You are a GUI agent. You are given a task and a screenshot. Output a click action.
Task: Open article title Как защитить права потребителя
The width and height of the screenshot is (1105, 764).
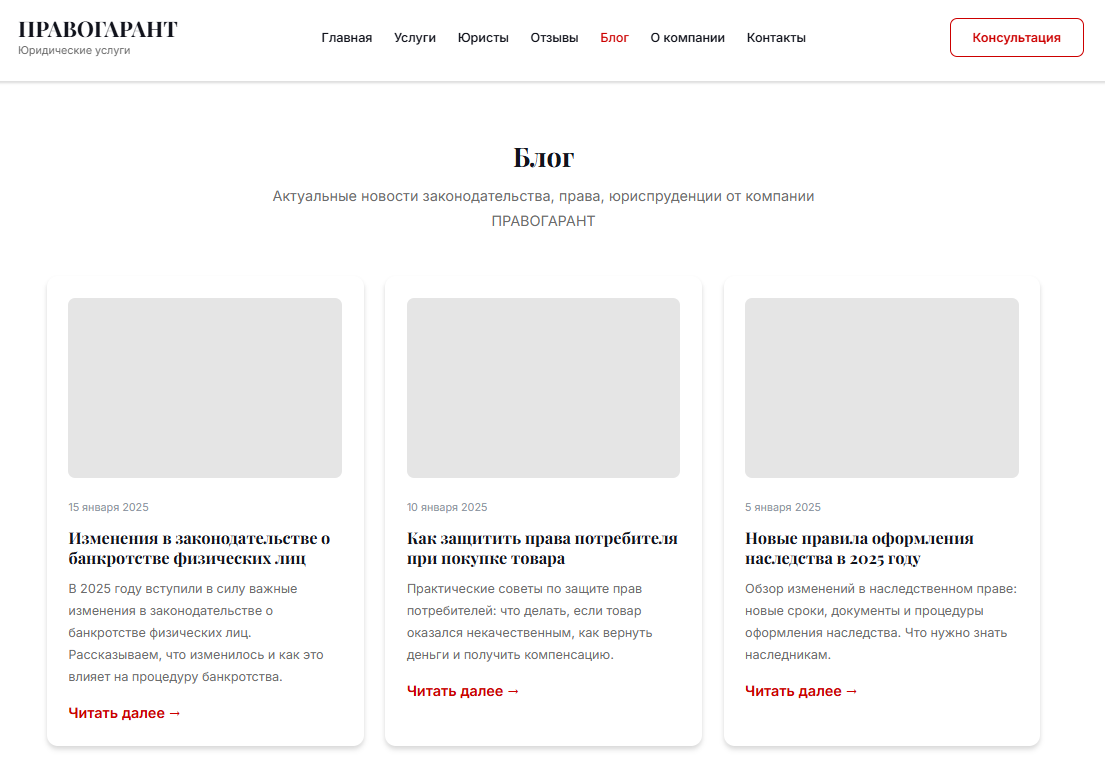(542, 548)
